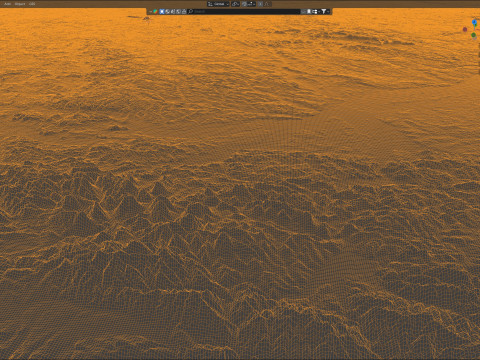This screenshot has height=360, width=480.
Task: Click the red X axis on navigation gizmo
Action: [x=465, y=29]
